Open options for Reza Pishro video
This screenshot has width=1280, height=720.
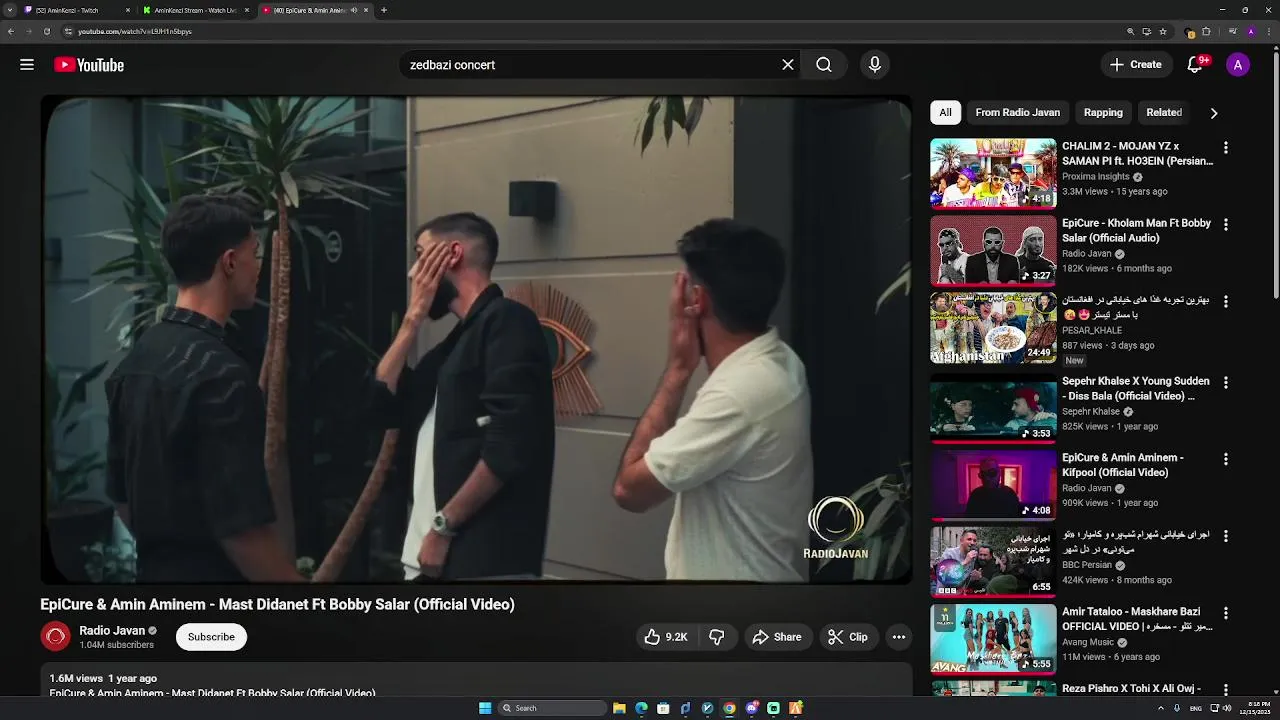1225,690
